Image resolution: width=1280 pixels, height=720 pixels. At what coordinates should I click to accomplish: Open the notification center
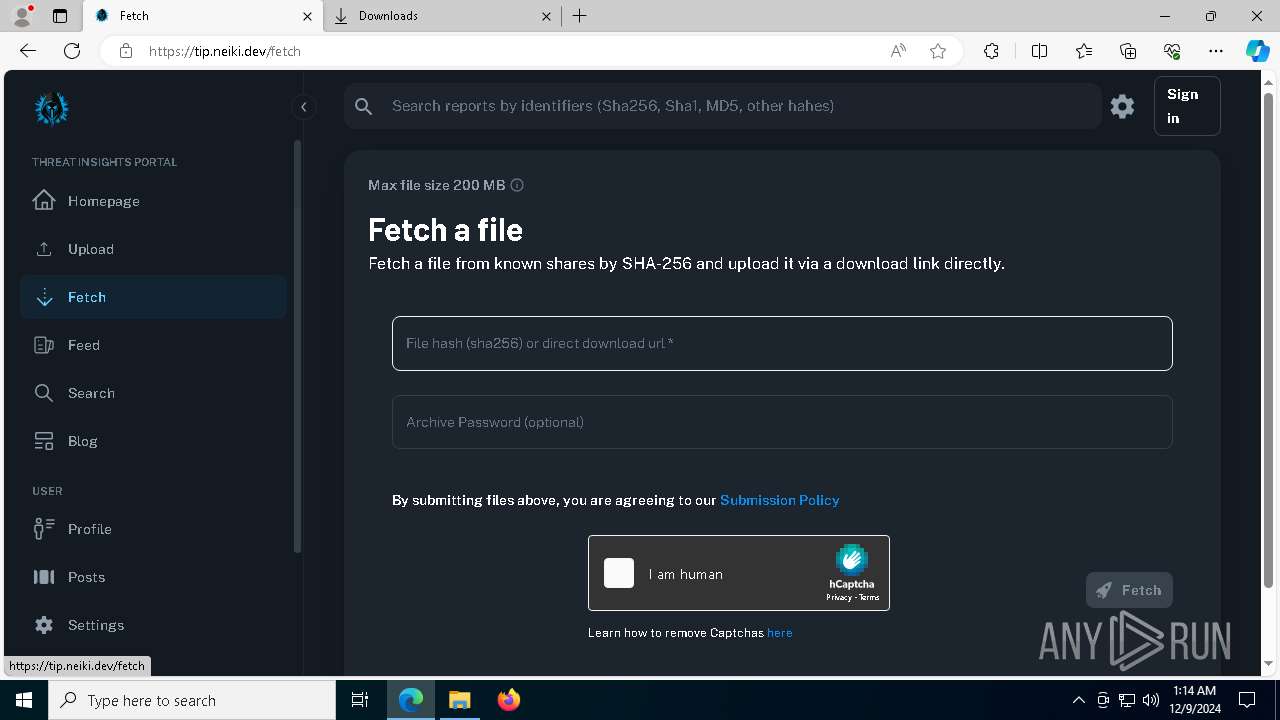(x=1247, y=700)
